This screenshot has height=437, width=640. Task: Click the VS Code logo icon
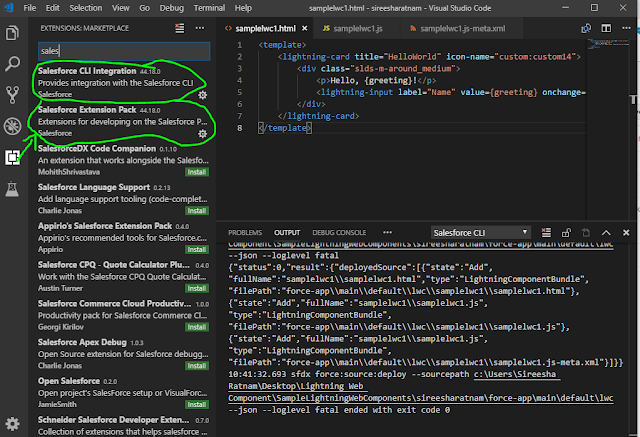pos(9,8)
